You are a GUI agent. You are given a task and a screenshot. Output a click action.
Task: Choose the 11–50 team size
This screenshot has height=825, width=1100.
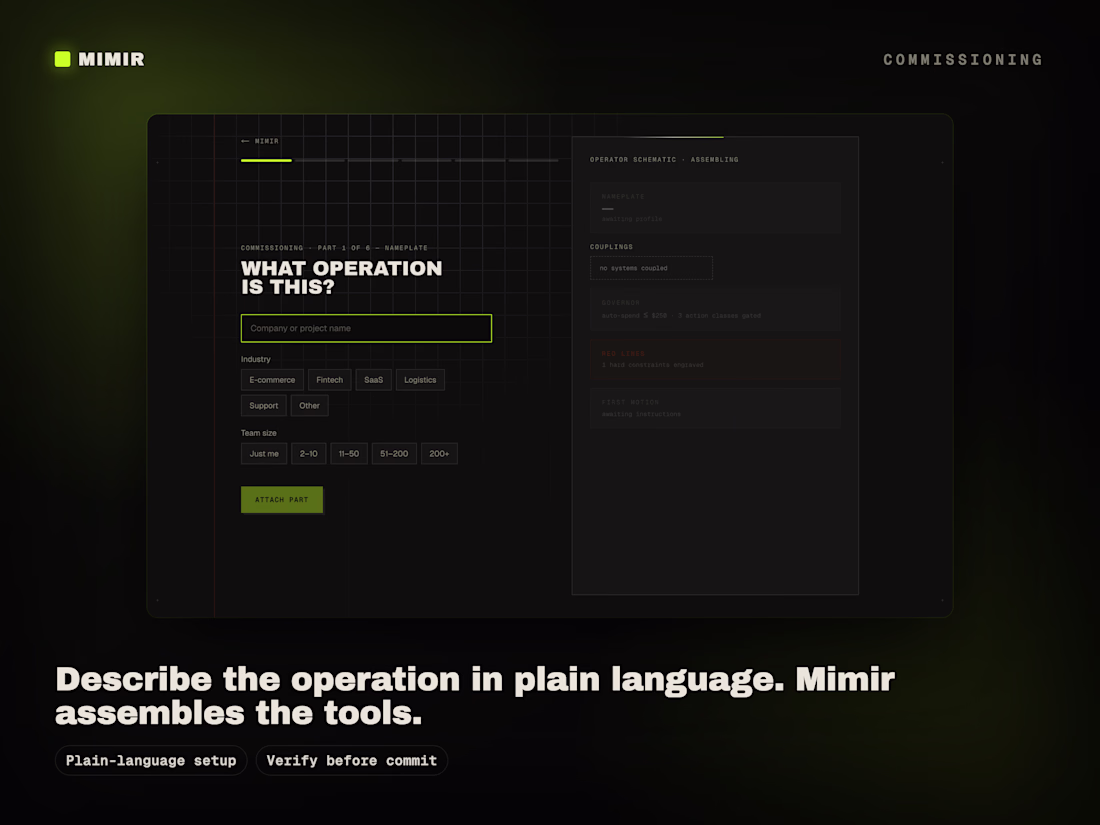tap(349, 453)
